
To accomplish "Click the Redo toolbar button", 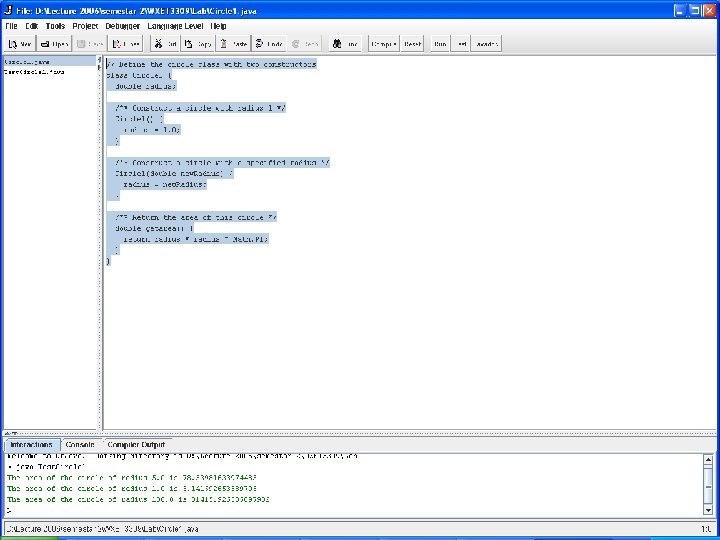I will point(305,44).
